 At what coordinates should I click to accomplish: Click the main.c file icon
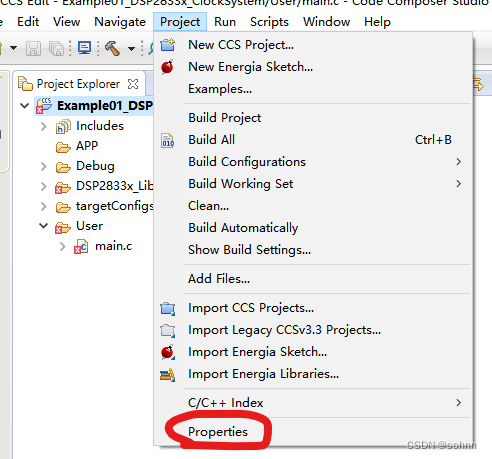pyautogui.click(x=81, y=247)
